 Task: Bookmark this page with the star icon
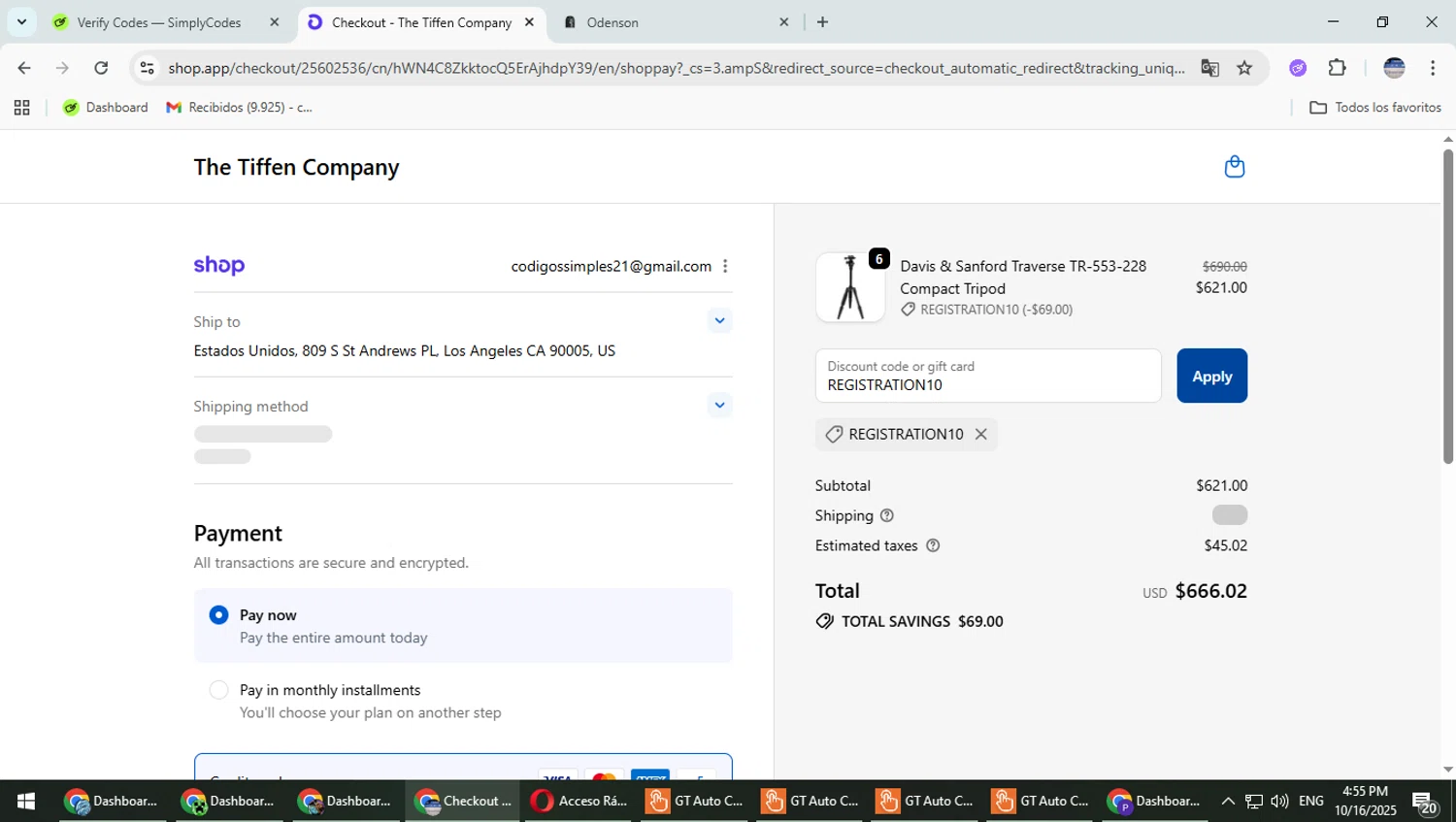point(1244,68)
